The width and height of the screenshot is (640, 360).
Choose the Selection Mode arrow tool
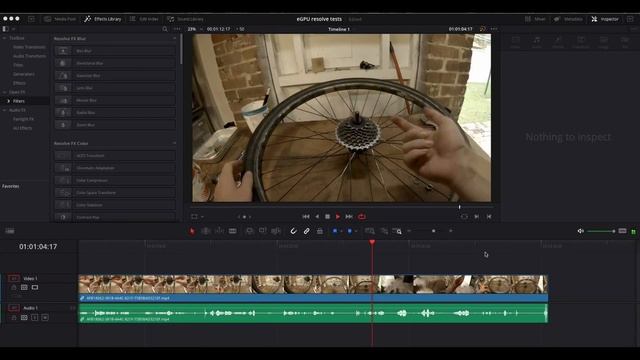click(192, 231)
